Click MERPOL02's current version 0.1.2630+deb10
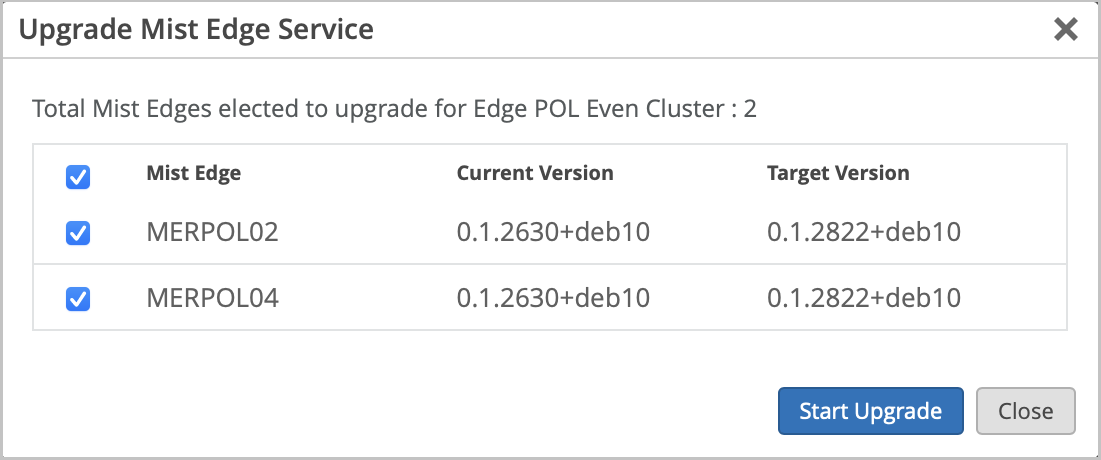 [x=553, y=233]
